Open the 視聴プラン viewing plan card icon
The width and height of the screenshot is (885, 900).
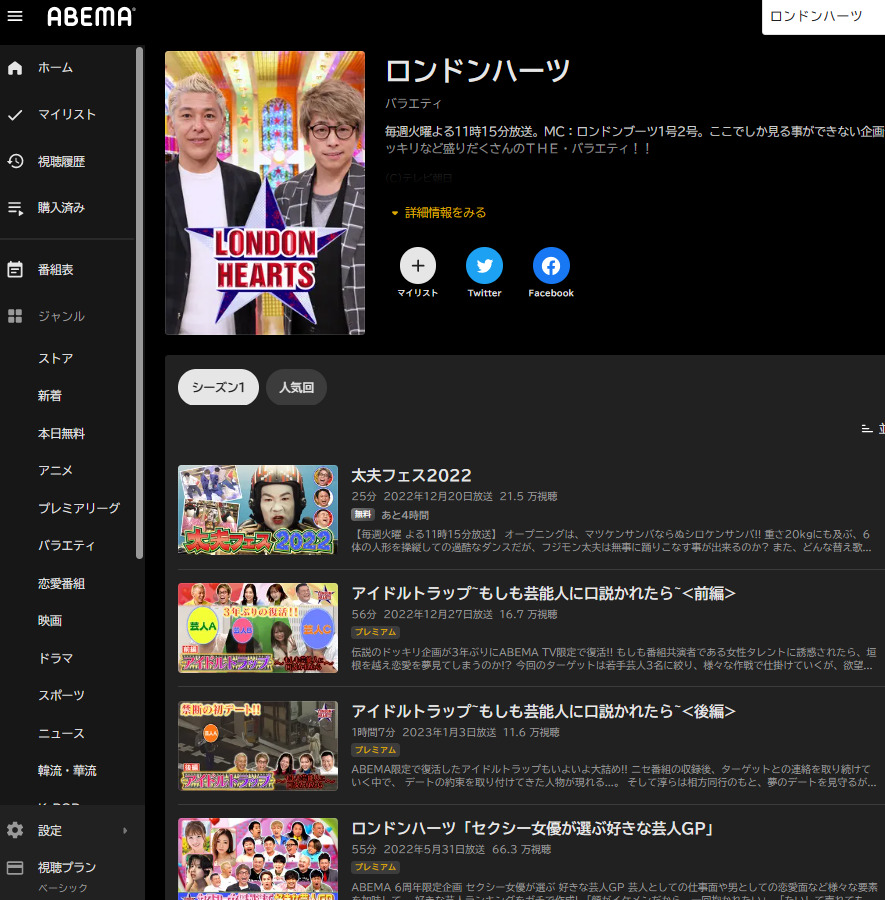click(15, 868)
